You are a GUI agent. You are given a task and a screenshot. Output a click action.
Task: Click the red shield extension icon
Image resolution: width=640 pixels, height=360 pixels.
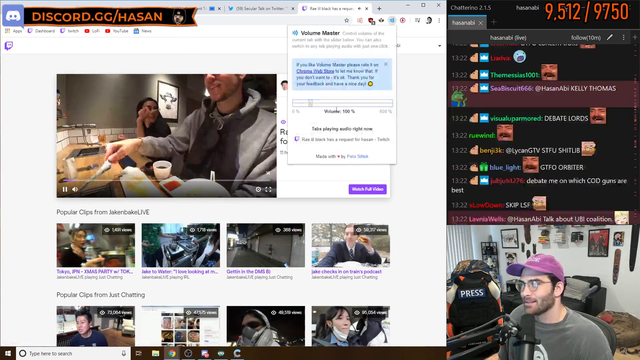click(371, 20)
